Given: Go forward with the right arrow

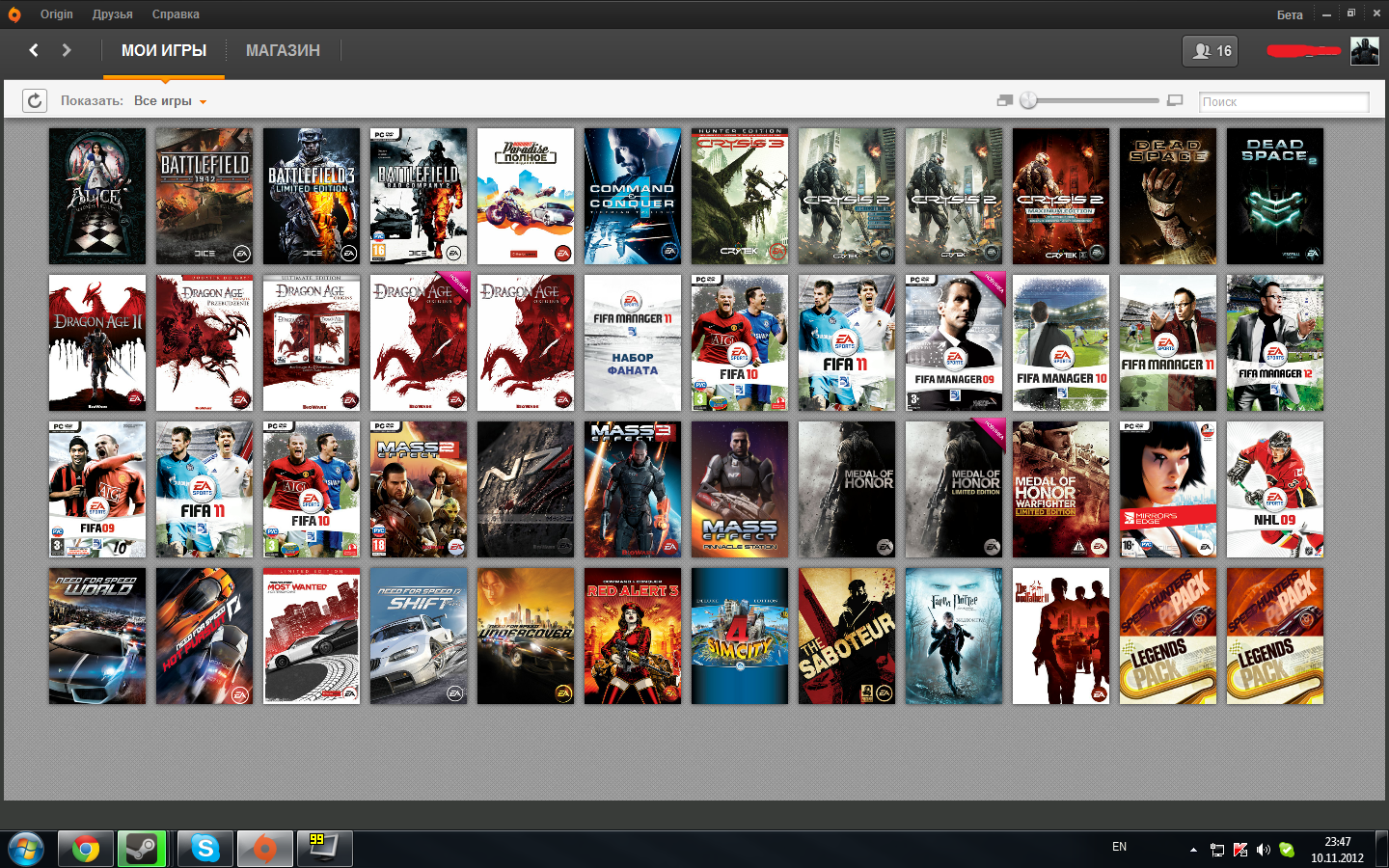Looking at the screenshot, I should [67, 50].
